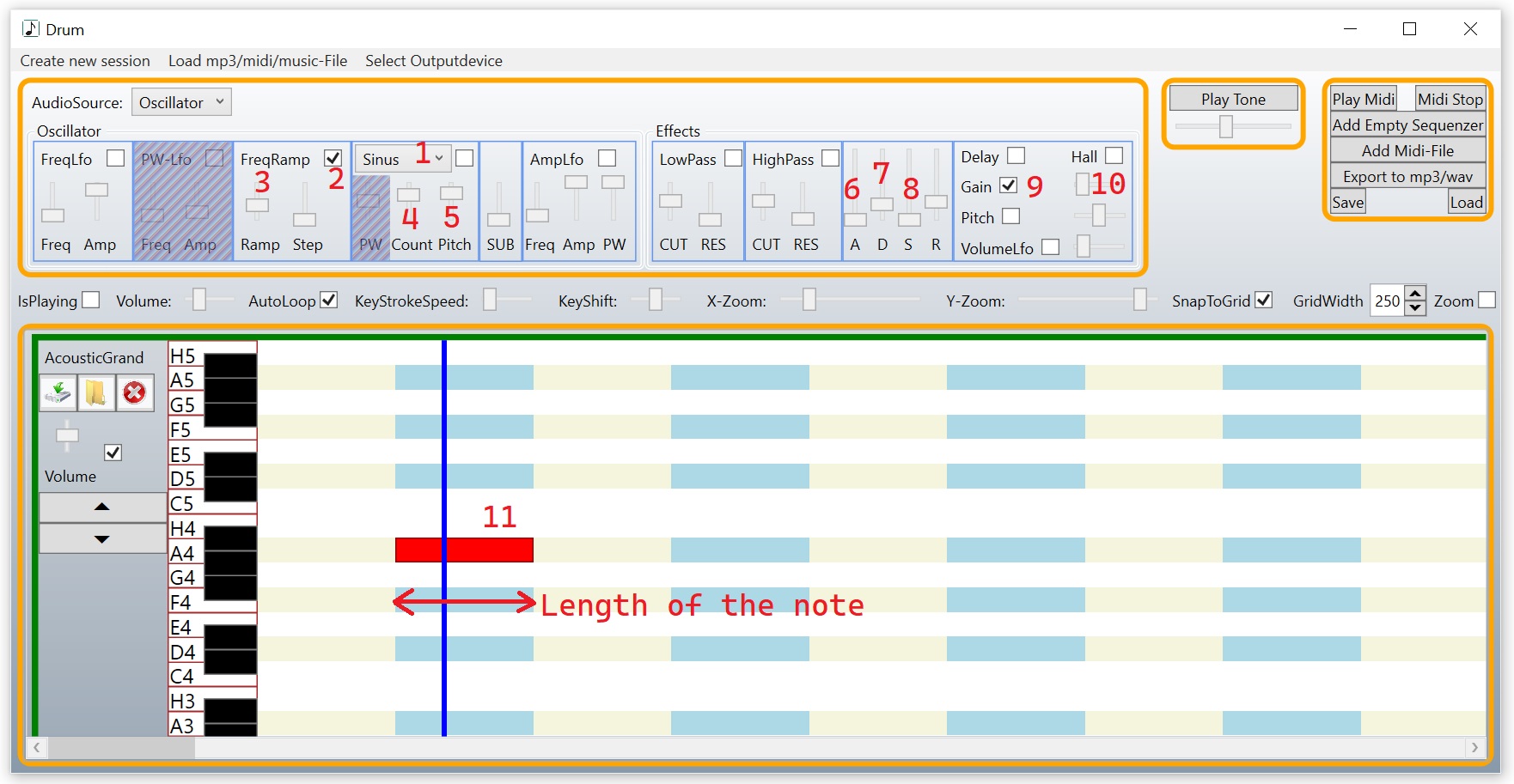Tick the Pitch effect checkbox

click(x=1011, y=216)
